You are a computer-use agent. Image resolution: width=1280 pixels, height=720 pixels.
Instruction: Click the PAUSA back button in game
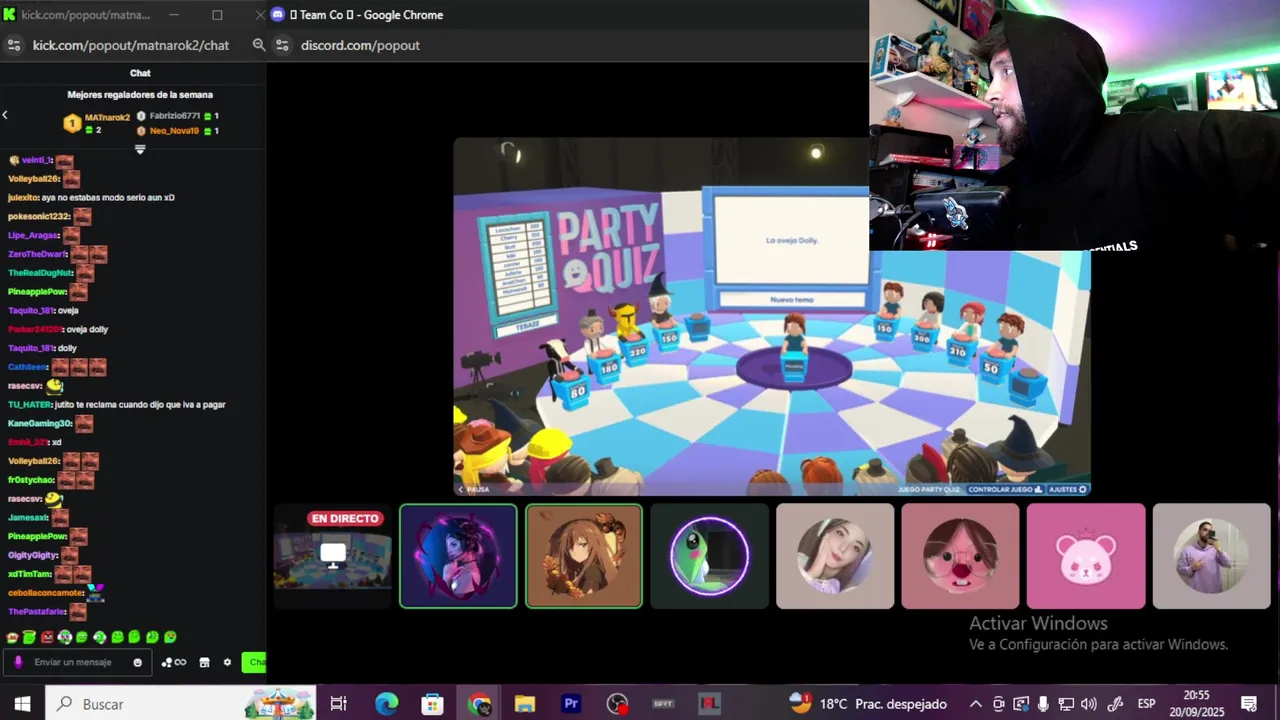pos(473,489)
